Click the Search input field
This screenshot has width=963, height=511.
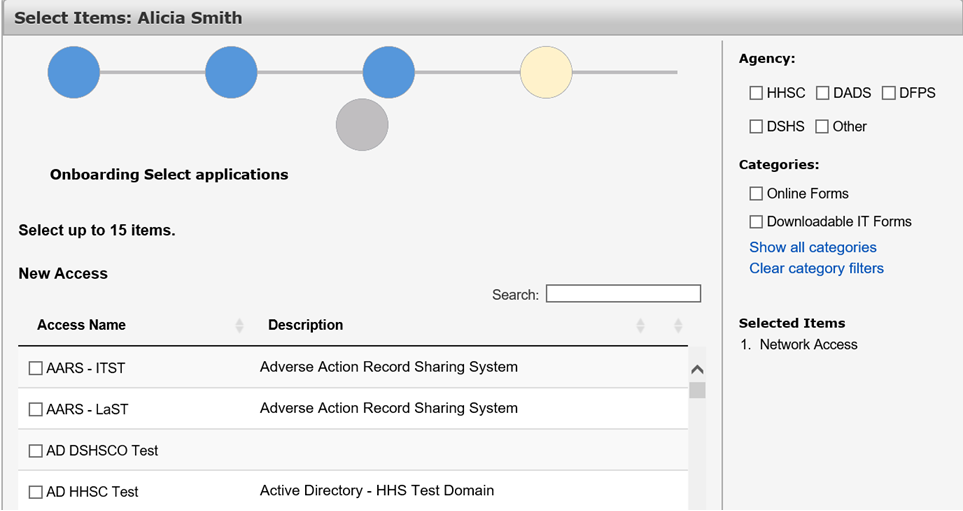(623, 294)
